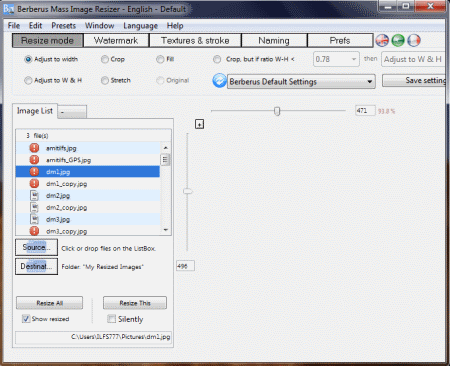Click the Berberus app icon in title bar
Screen dimensions: 450x366
coord(8,9)
